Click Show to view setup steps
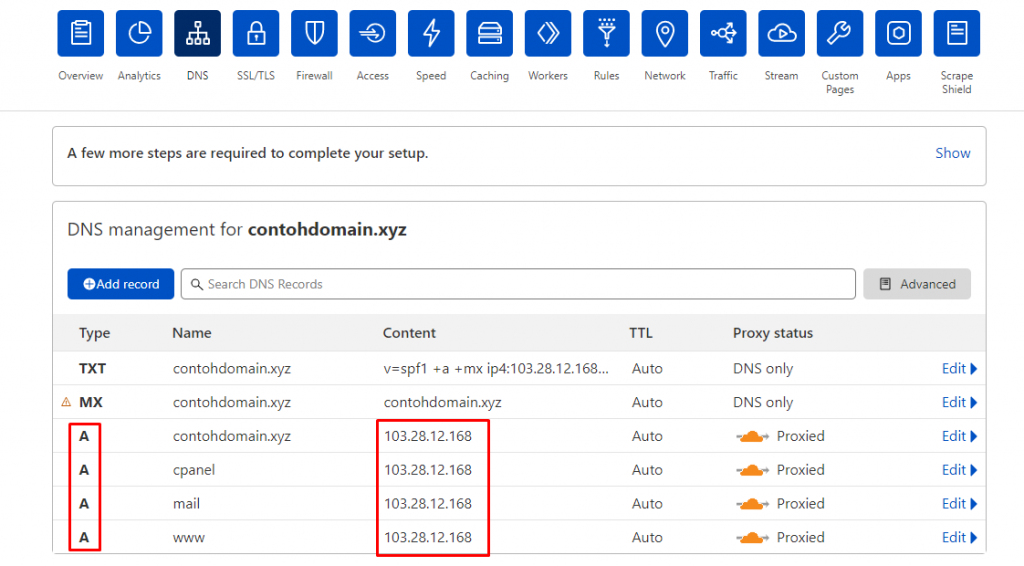This screenshot has height=566, width=1024. click(952, 153)
